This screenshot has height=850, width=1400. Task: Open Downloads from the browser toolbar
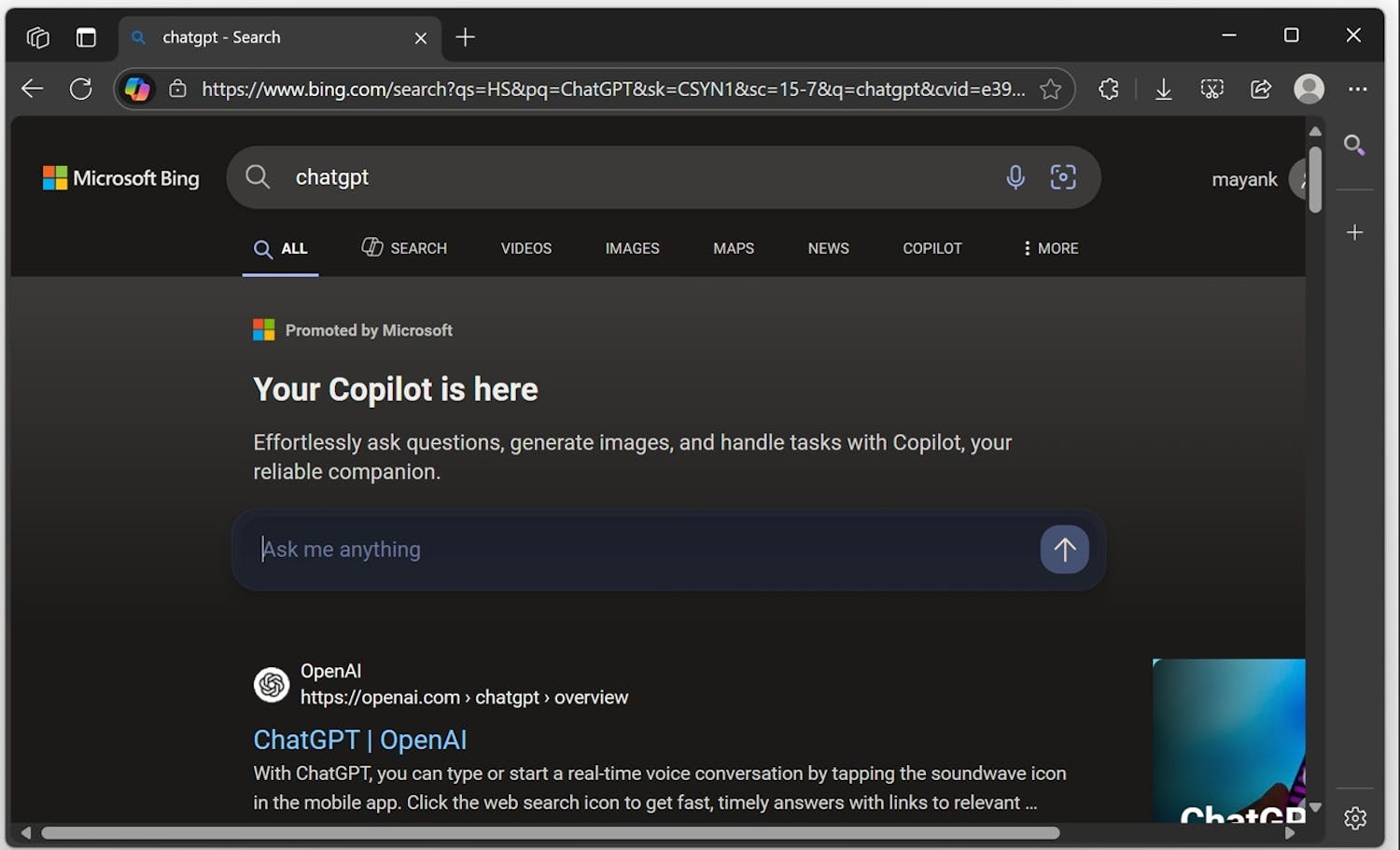pyautogui.click(x=1163, y=89)
